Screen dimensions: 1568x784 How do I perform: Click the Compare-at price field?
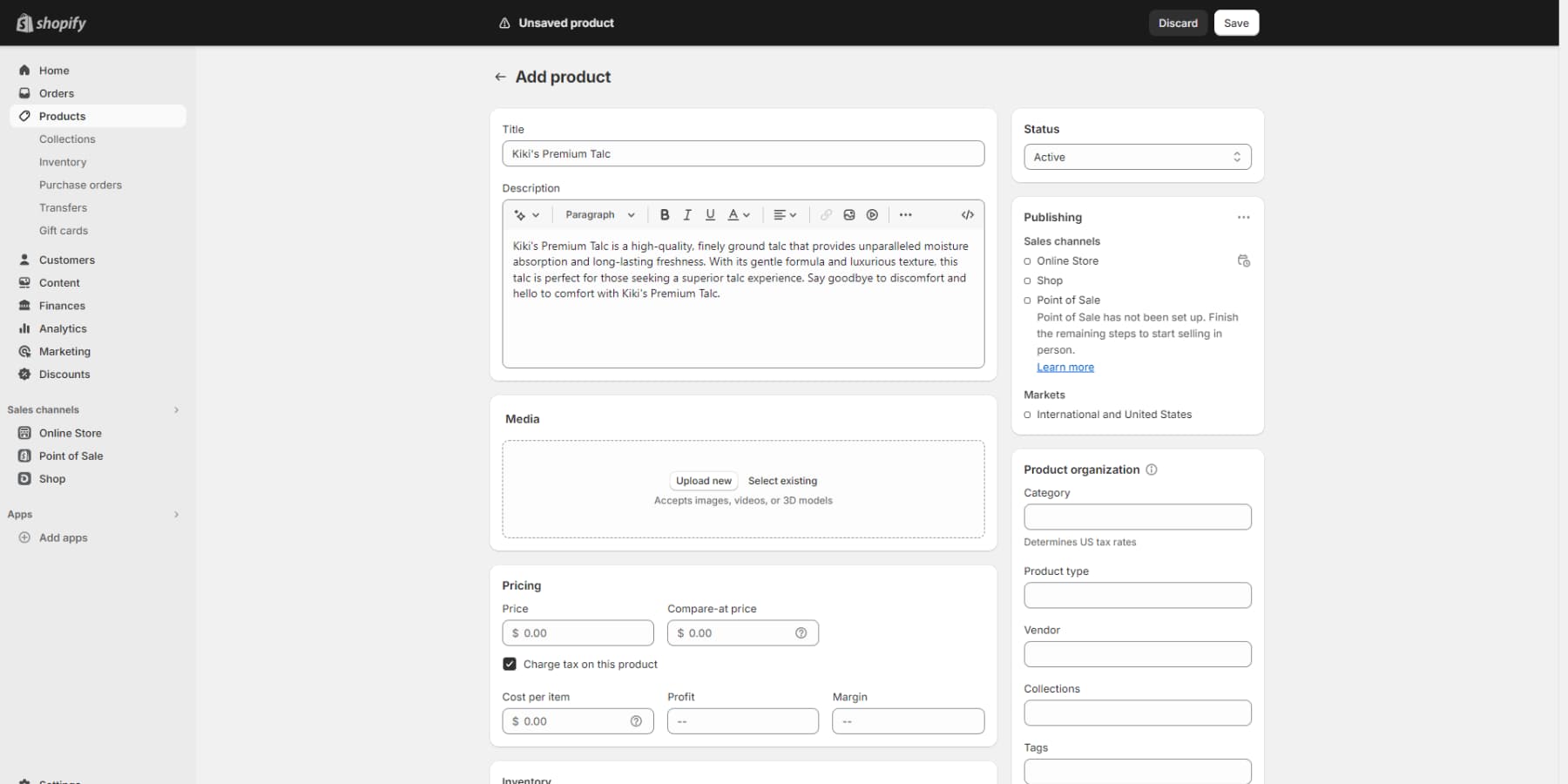click(742, 632)
